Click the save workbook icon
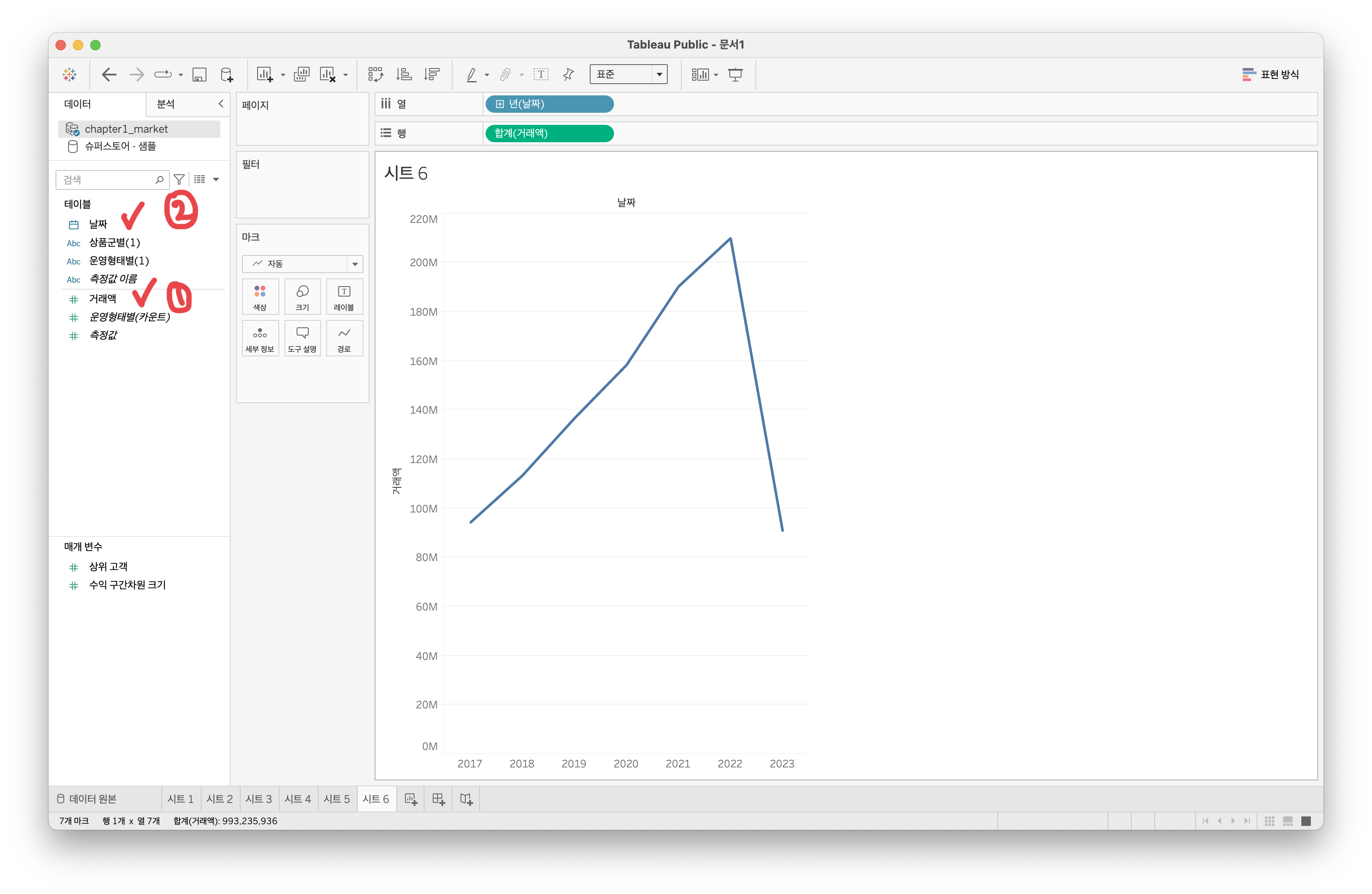This screenshot has height=894, width=1372. tap(199, 75)
